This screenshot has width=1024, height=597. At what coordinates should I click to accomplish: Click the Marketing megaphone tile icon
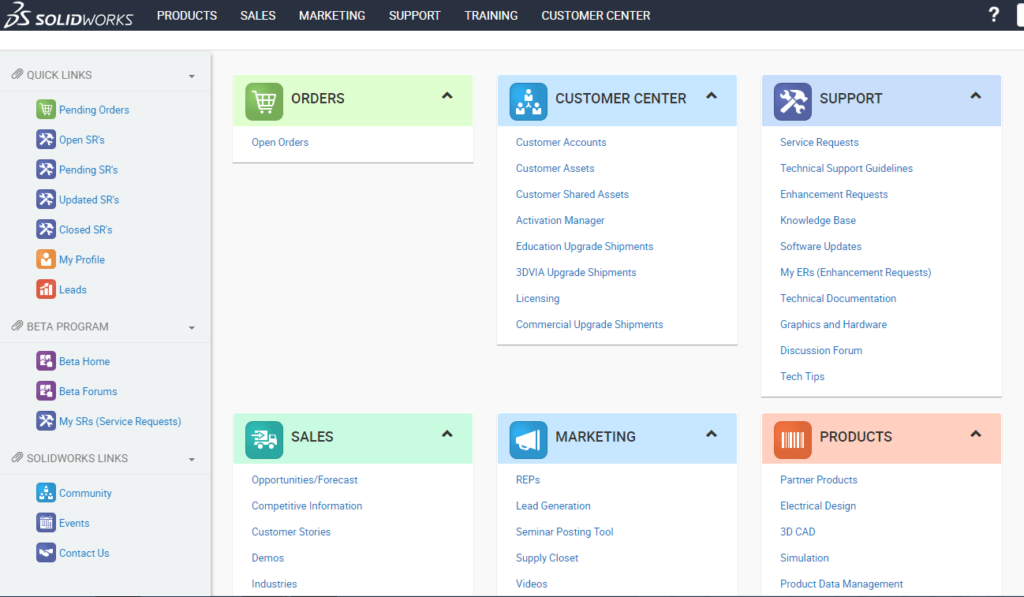[x=528, y=440]
